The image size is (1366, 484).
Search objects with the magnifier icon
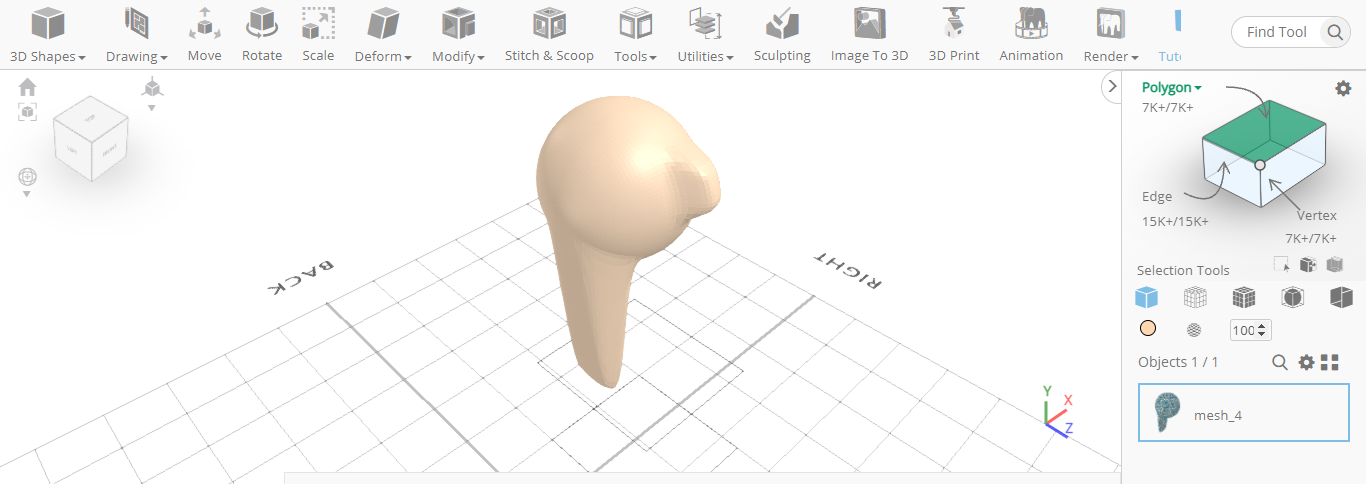click(1279, 362)
